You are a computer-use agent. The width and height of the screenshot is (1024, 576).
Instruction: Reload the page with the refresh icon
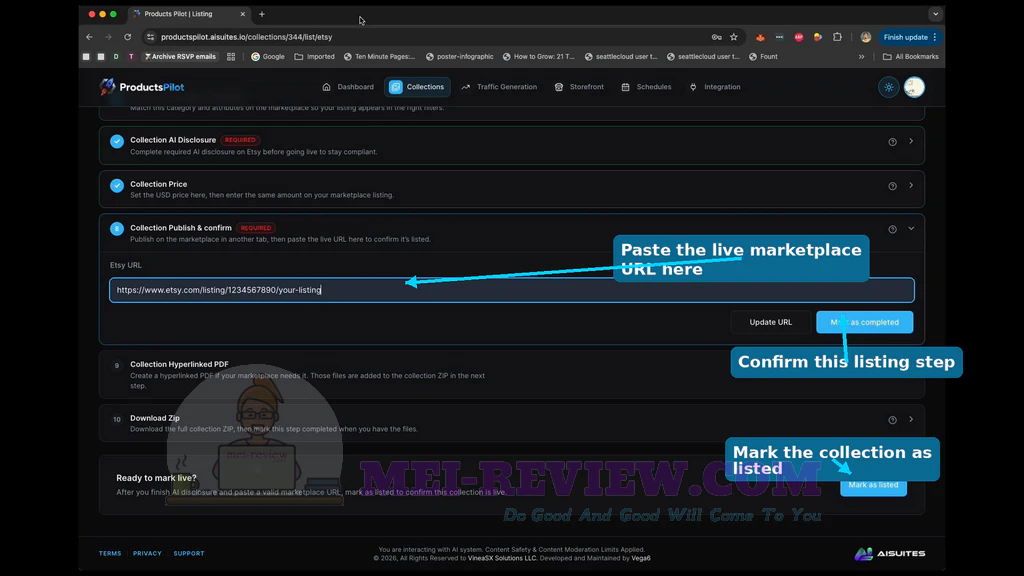[127, 37]
